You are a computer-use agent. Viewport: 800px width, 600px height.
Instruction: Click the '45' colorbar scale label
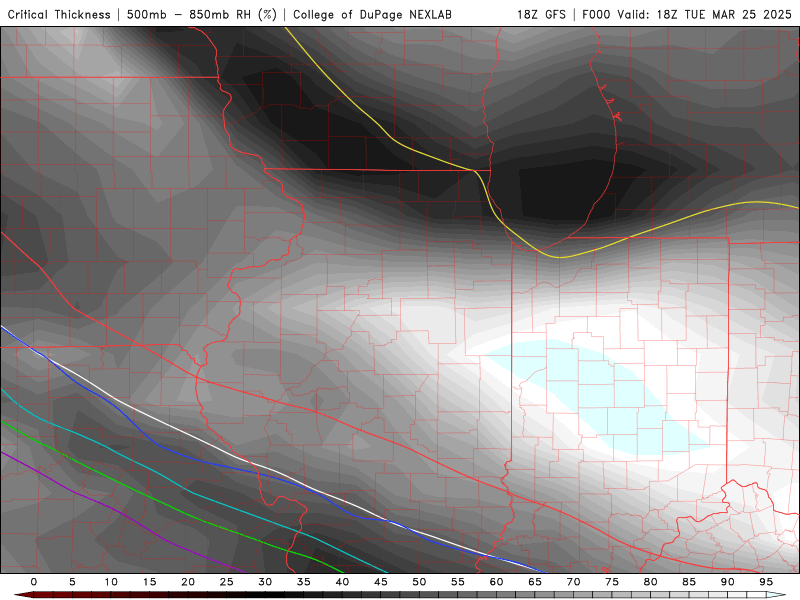pos(381,582)
